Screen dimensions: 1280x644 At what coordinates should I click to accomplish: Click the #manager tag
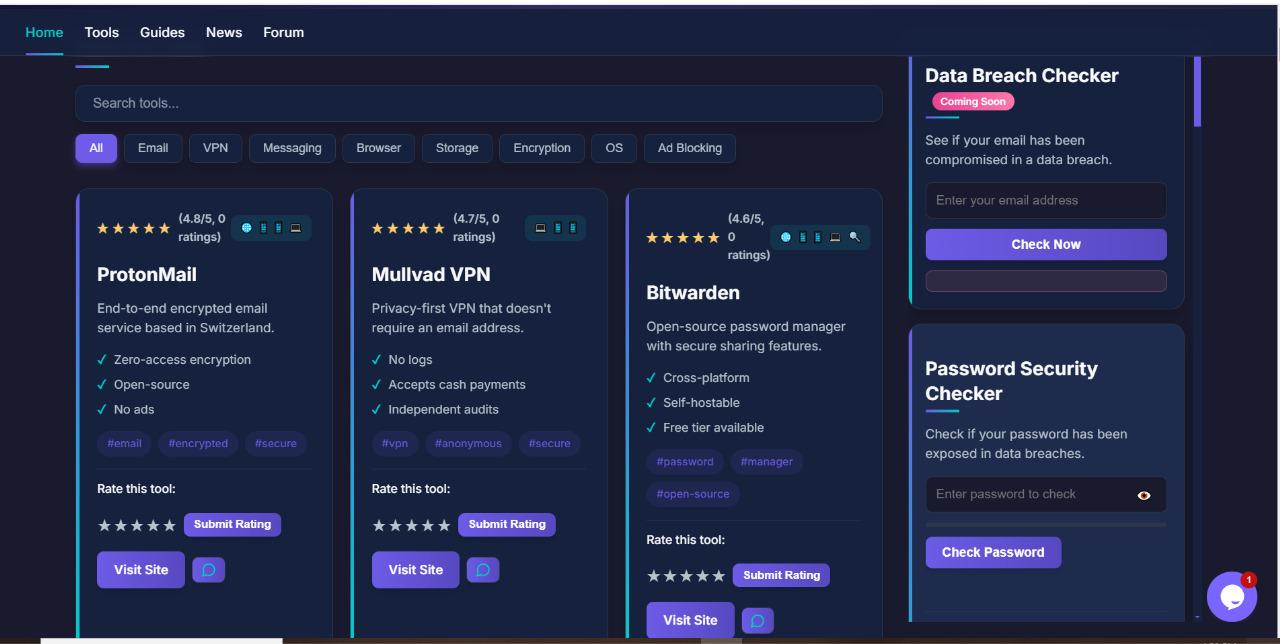point(767,462)
